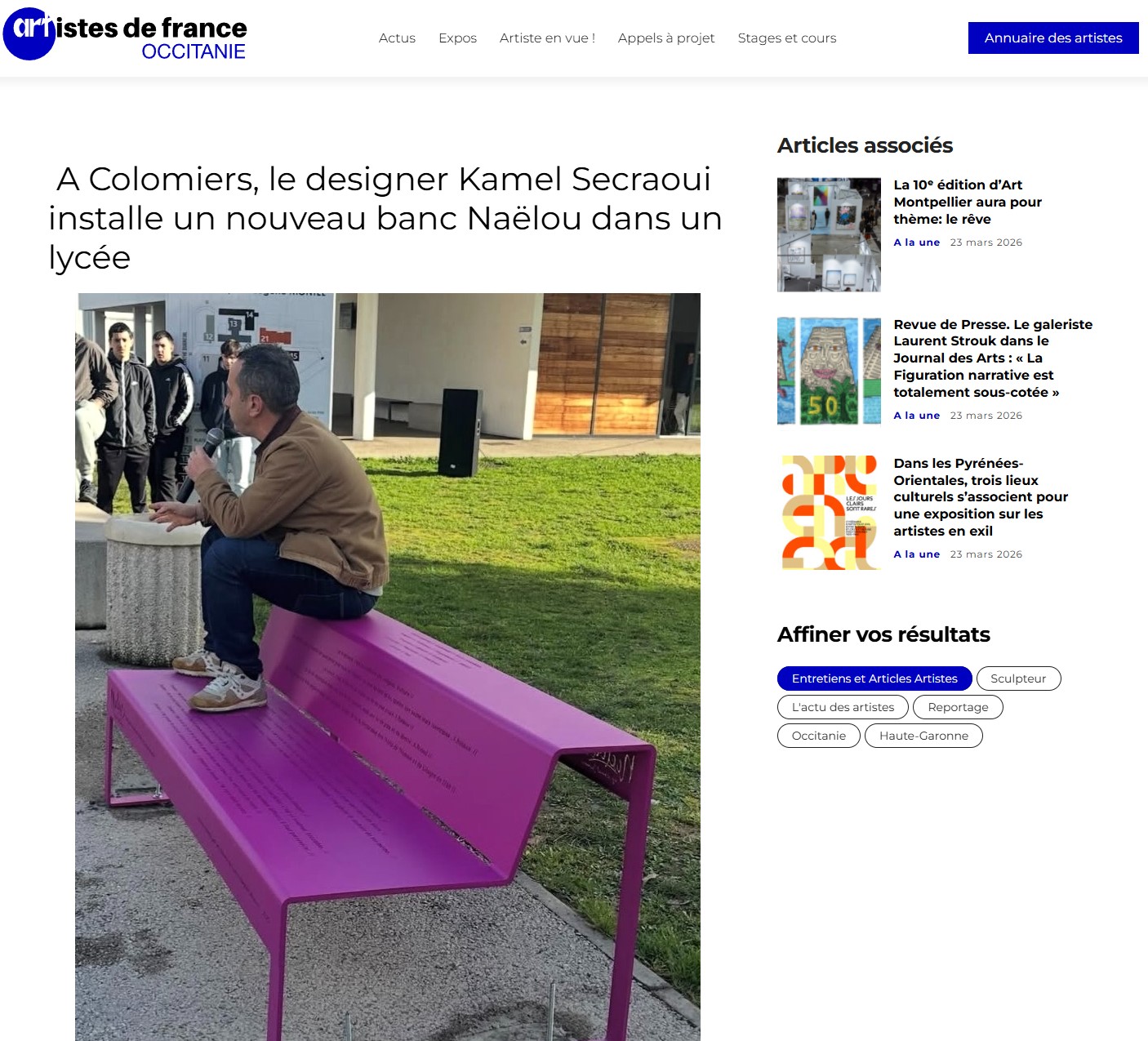Click the Artistes de France Occitanie logo
This screenshot has height=1041, width=1148.
point(125,34)
